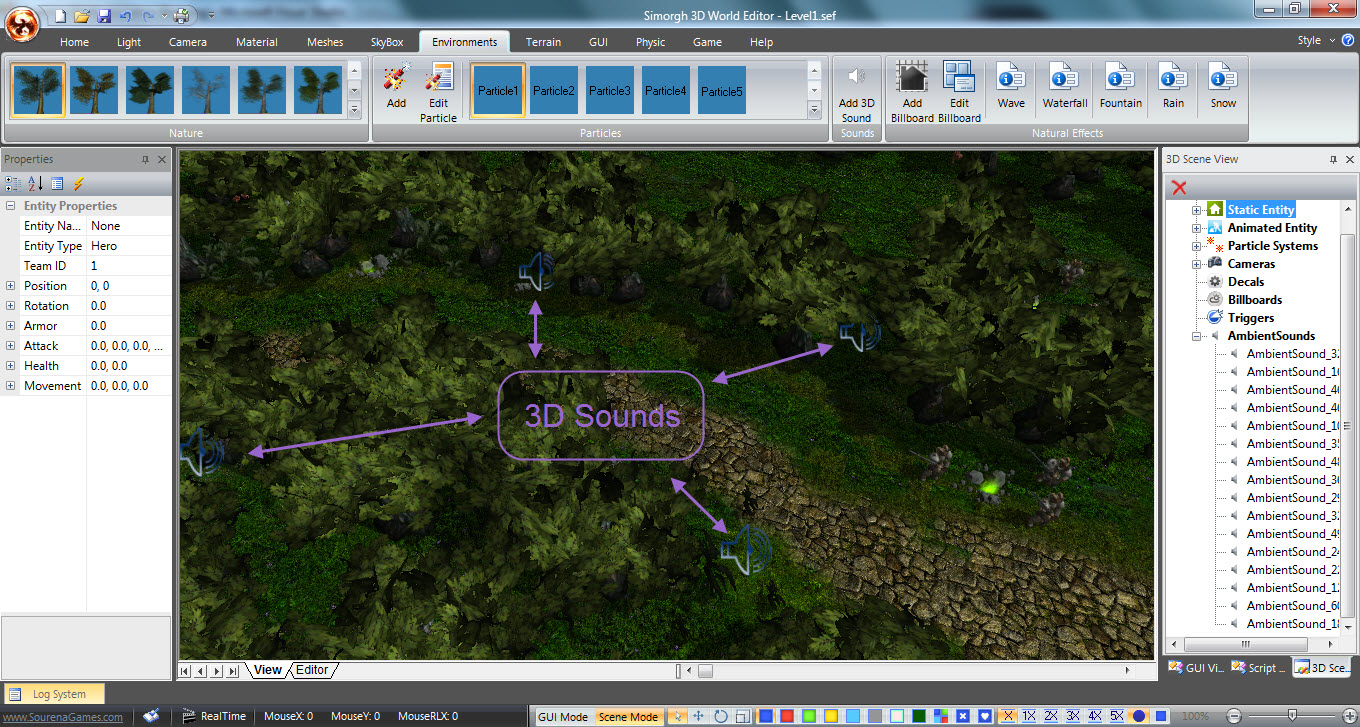Expand the Animated Entity tree node
Screen dimensions: 1360x727
[1196, 228]
